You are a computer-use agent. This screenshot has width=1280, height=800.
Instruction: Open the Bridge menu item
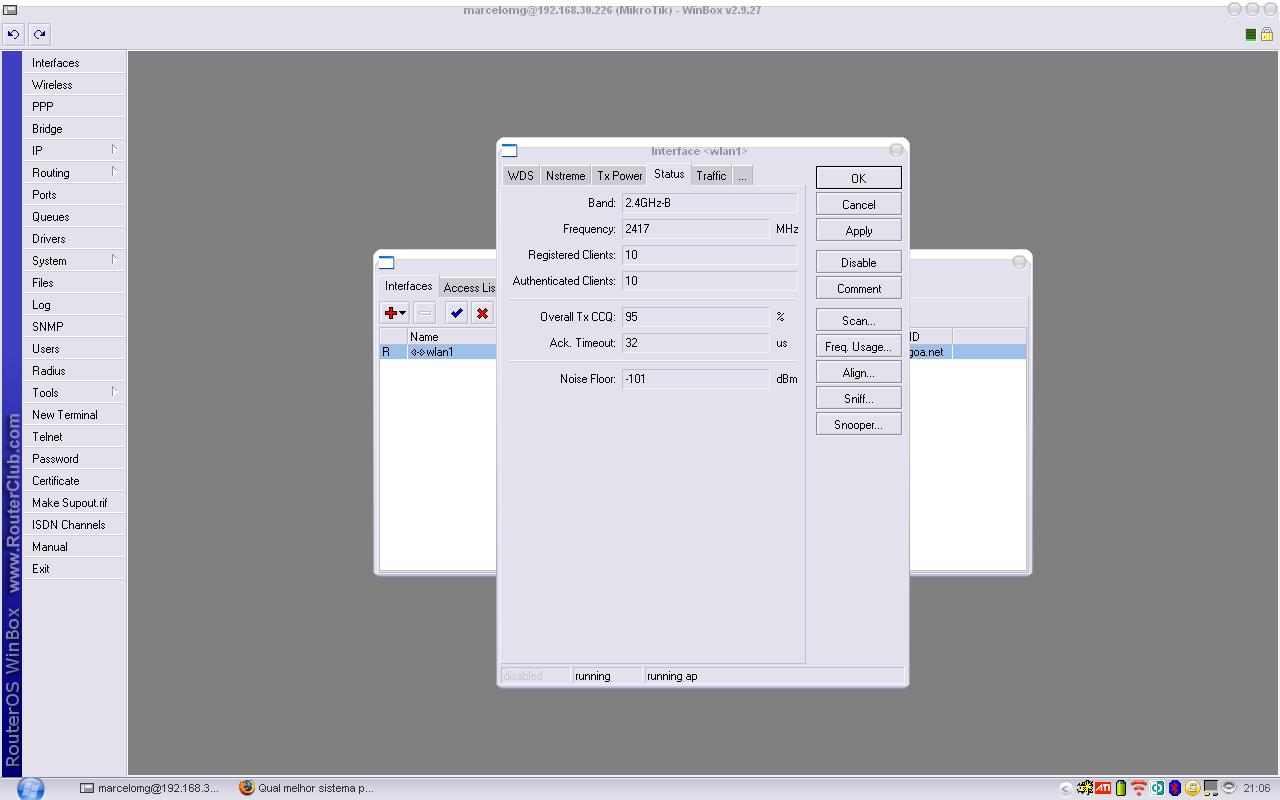(74, 129)
